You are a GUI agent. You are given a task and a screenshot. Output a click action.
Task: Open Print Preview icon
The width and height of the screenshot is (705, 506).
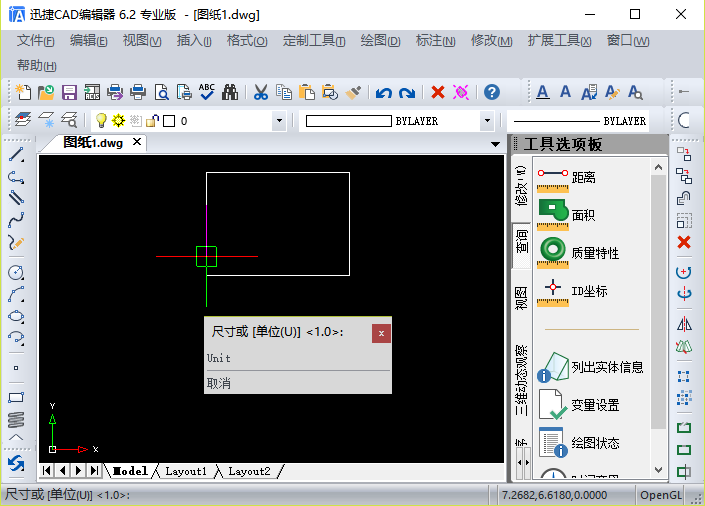pyautogui.click(x=161, y=92)
